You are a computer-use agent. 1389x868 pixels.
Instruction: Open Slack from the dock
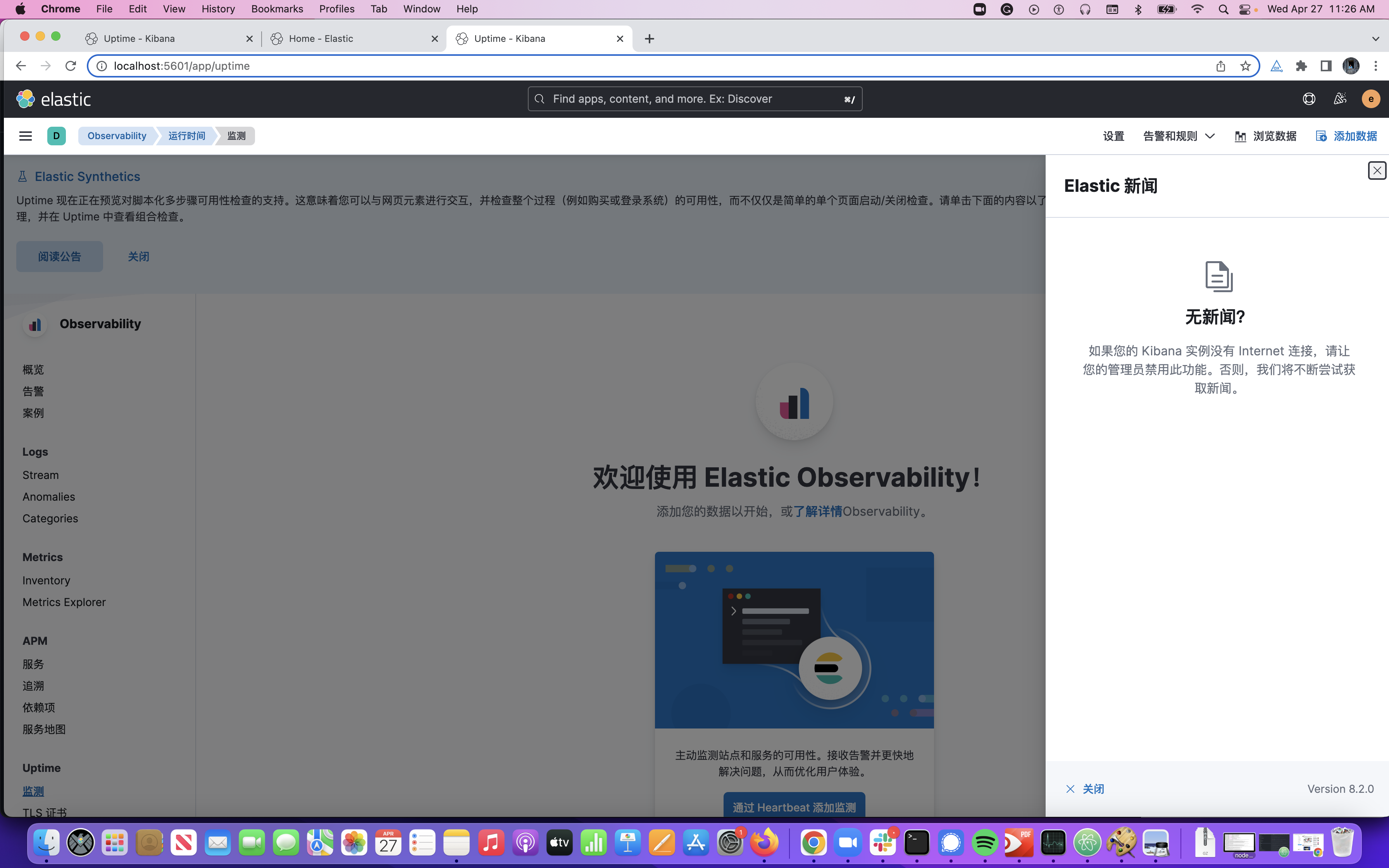(882, 843)
